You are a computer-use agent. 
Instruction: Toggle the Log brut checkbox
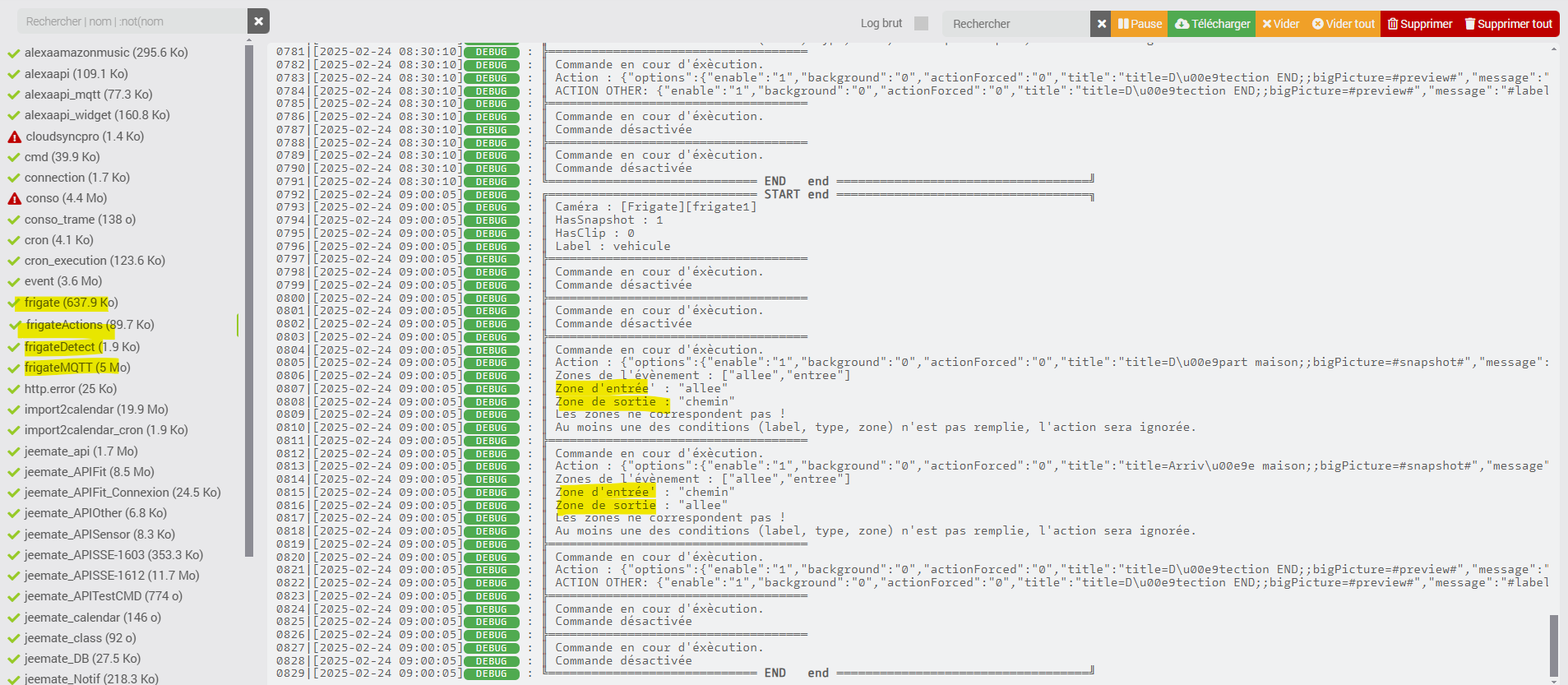click(x=921, y=24)
